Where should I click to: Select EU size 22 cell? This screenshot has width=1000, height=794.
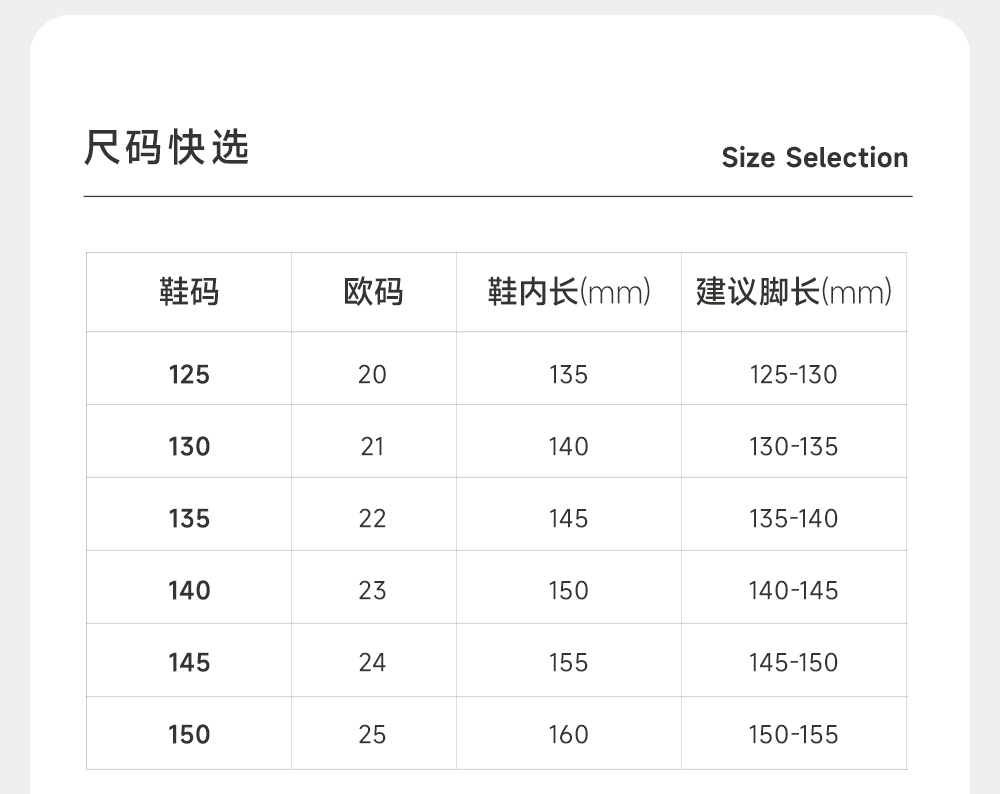372,518
